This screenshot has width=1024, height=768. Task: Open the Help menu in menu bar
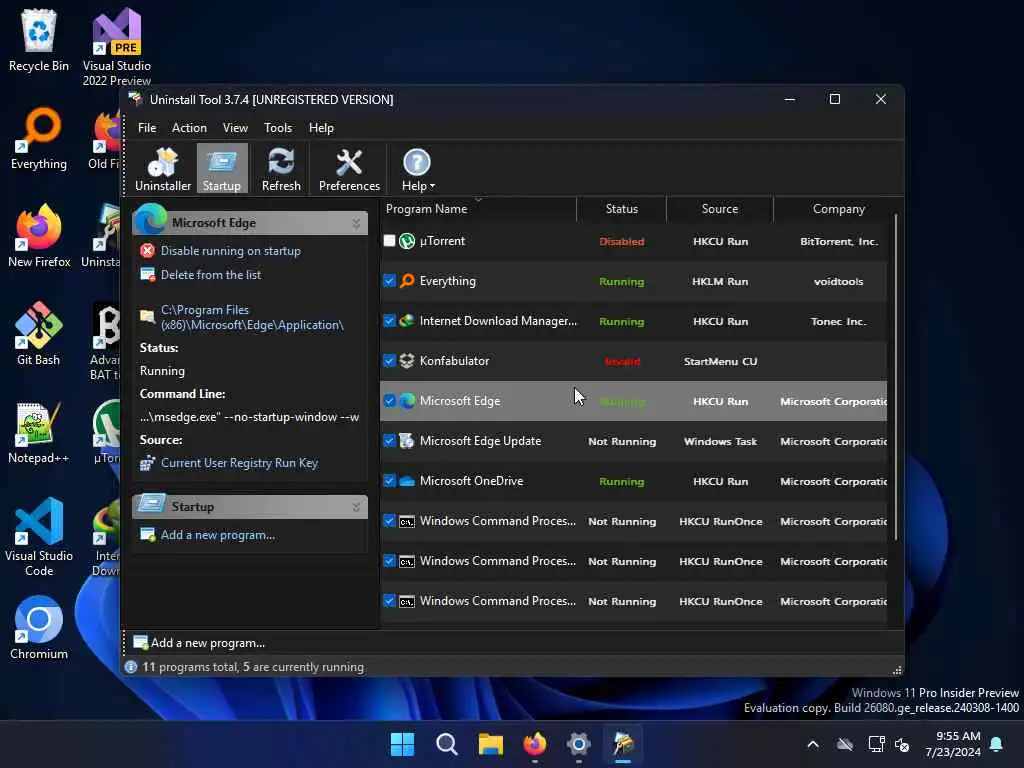[321, 128]
